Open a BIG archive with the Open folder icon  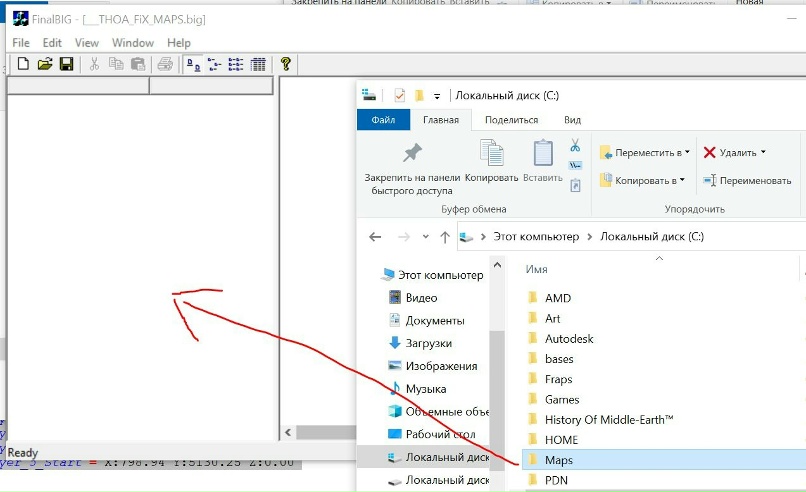[45, 64]
